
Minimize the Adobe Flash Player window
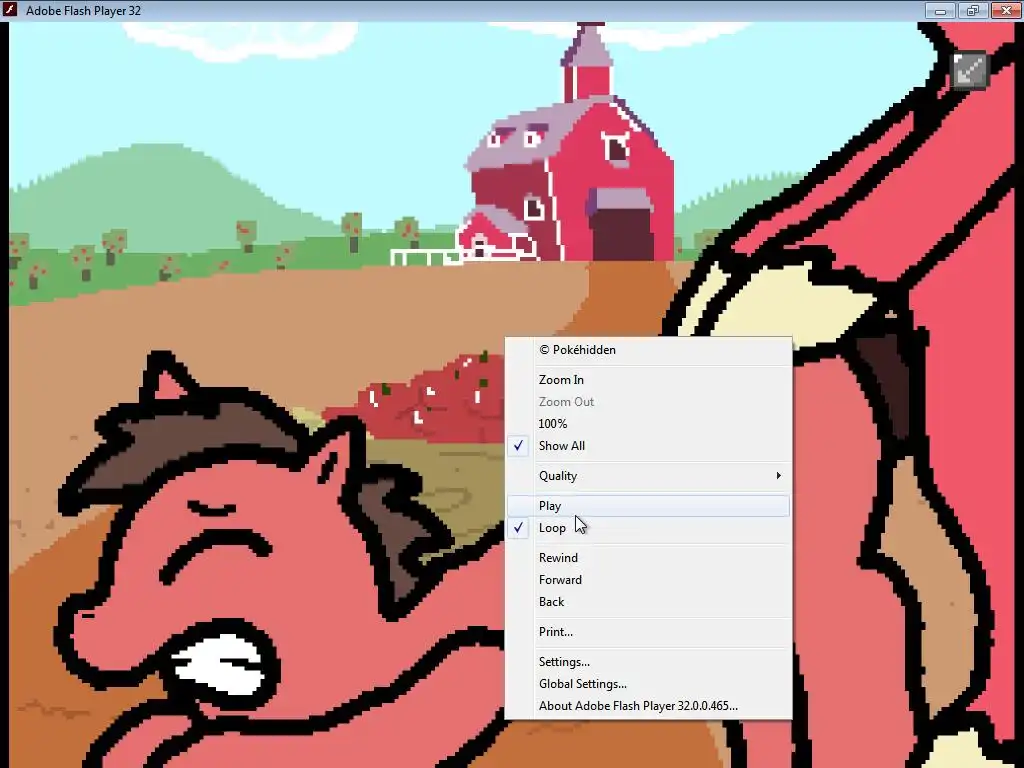click(940, 10)
